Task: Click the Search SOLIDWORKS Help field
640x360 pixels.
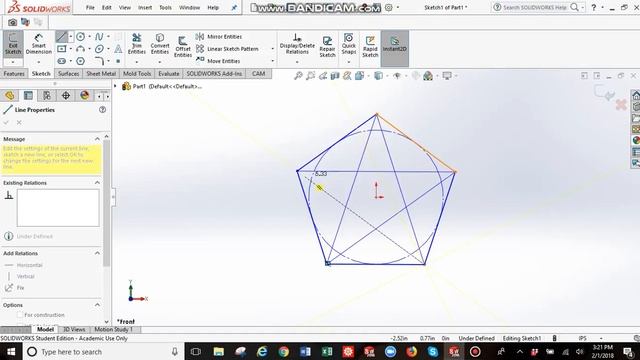Action: click(534, 7)
